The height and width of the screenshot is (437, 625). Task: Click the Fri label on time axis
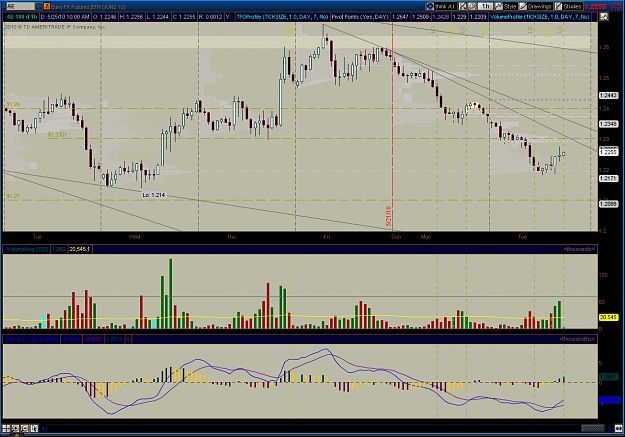(327, 237)
